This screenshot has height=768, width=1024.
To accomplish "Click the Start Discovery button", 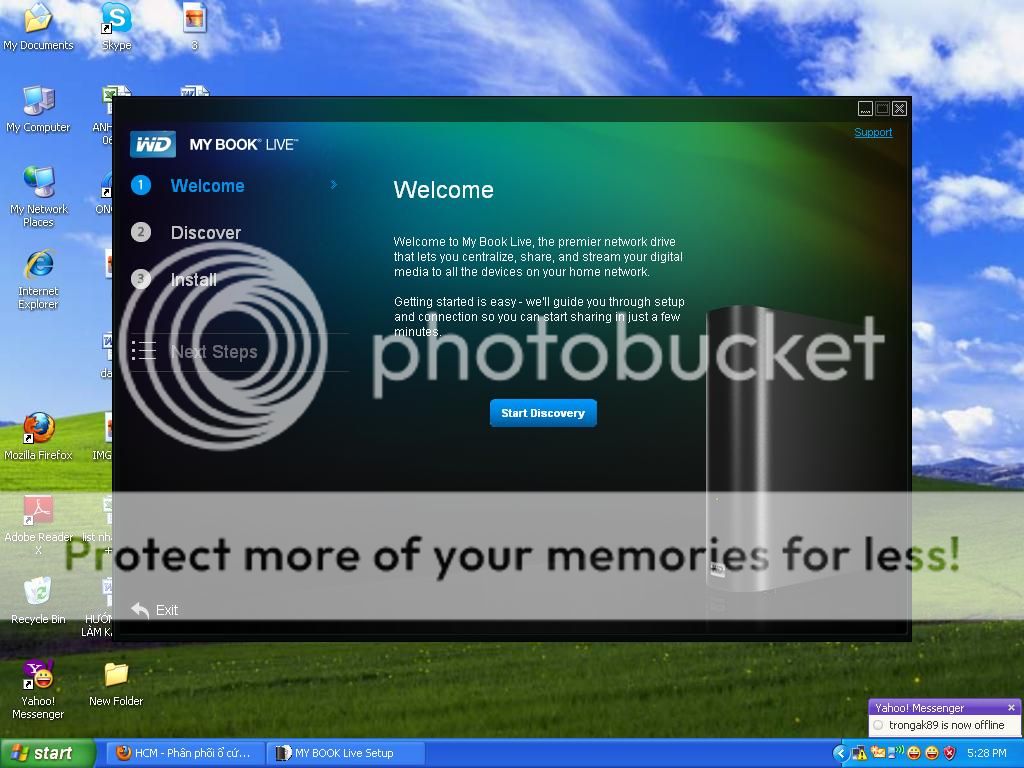I will pyautogui.click(x=542, y=413).
